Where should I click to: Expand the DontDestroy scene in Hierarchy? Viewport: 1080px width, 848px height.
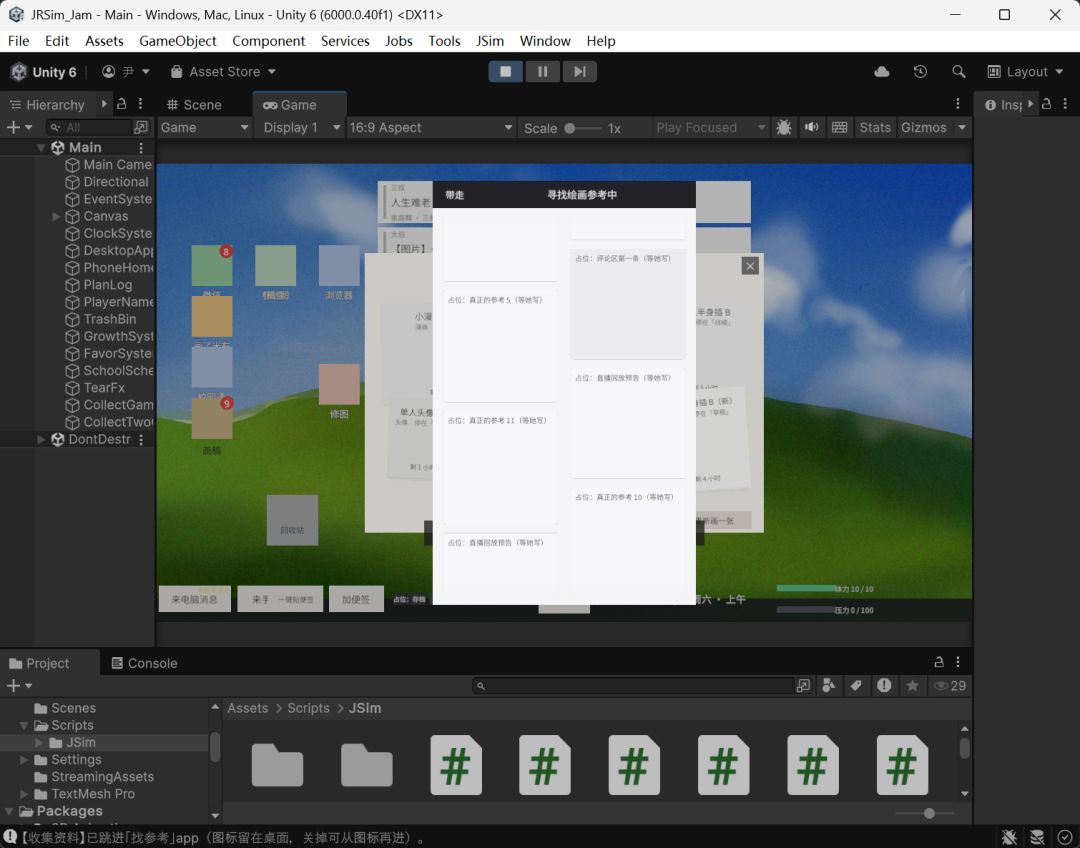click(41, 439)
